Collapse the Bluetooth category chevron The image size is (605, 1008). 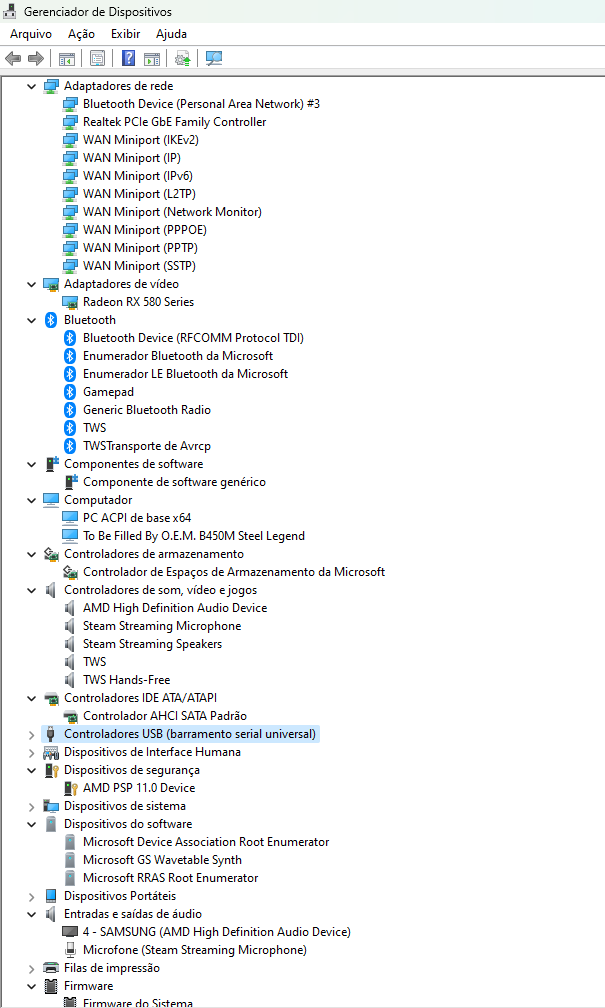(x=32, y=320)
